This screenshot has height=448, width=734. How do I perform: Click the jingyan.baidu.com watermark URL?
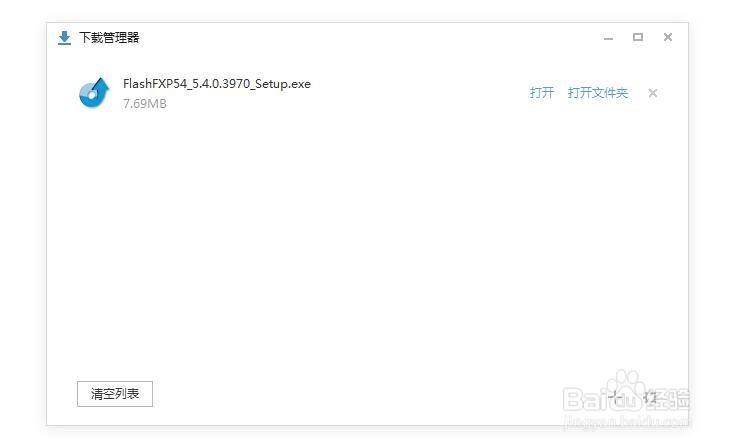[x=626, y=421]
